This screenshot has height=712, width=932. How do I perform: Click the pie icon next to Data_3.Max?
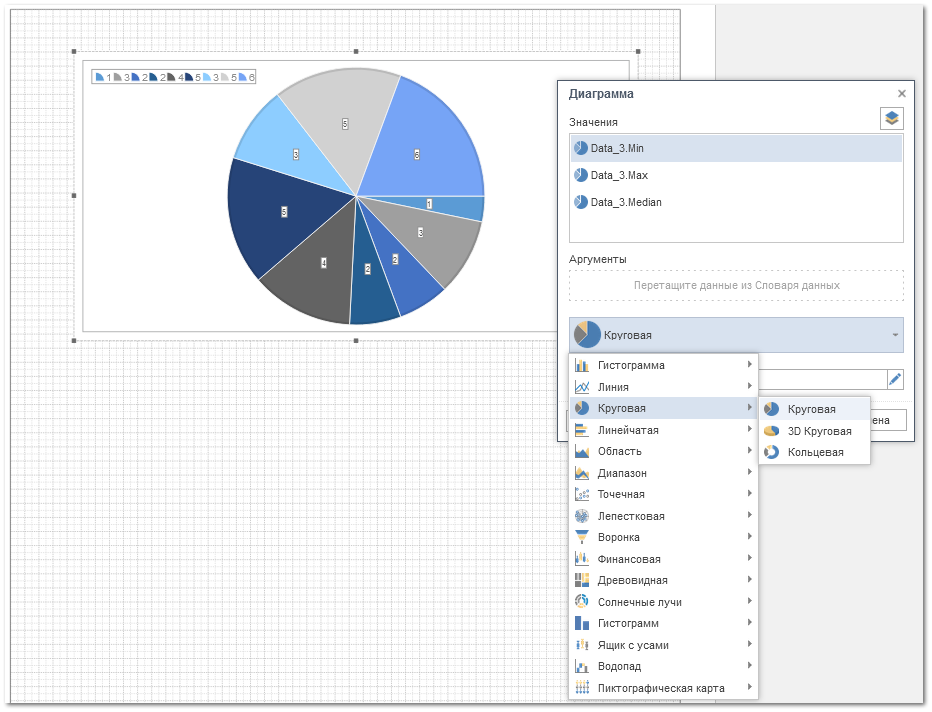(x=580, y=175)
